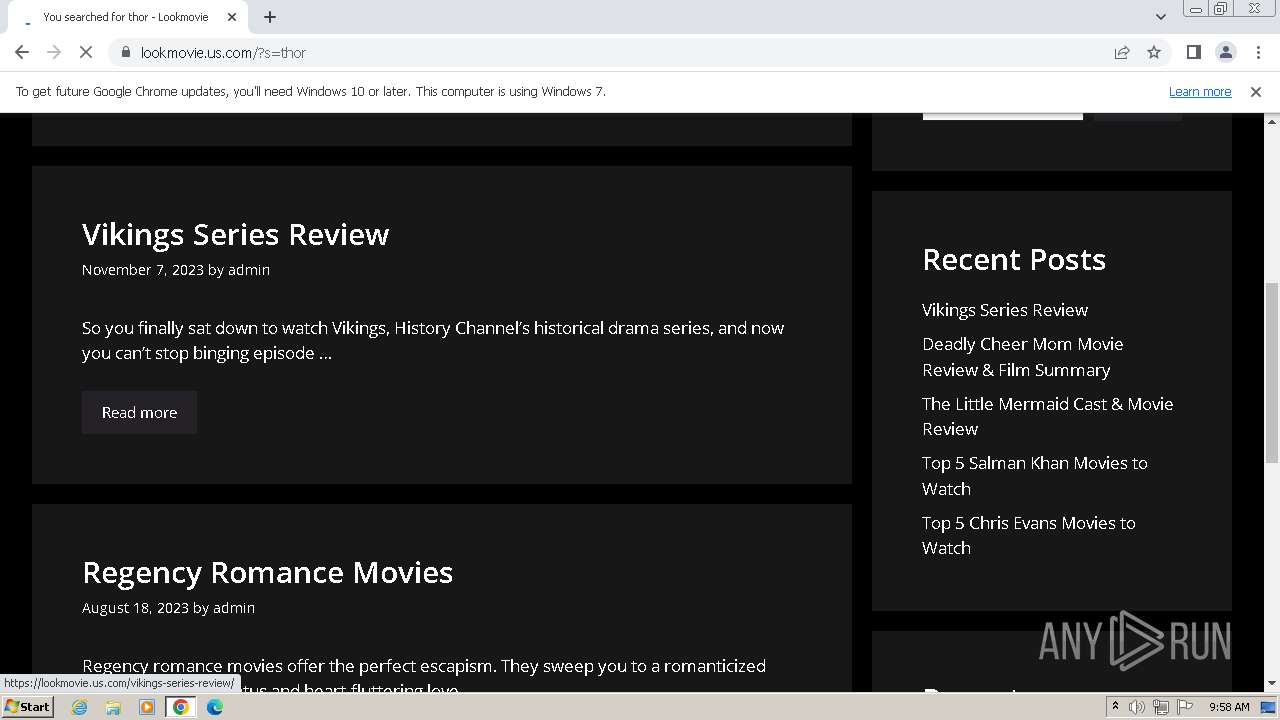Image resolution: width=1280 pixels, height=720 pixels.
Task: Open Microsoft Edge from taskbar
Action: click(x=215, y=707)
